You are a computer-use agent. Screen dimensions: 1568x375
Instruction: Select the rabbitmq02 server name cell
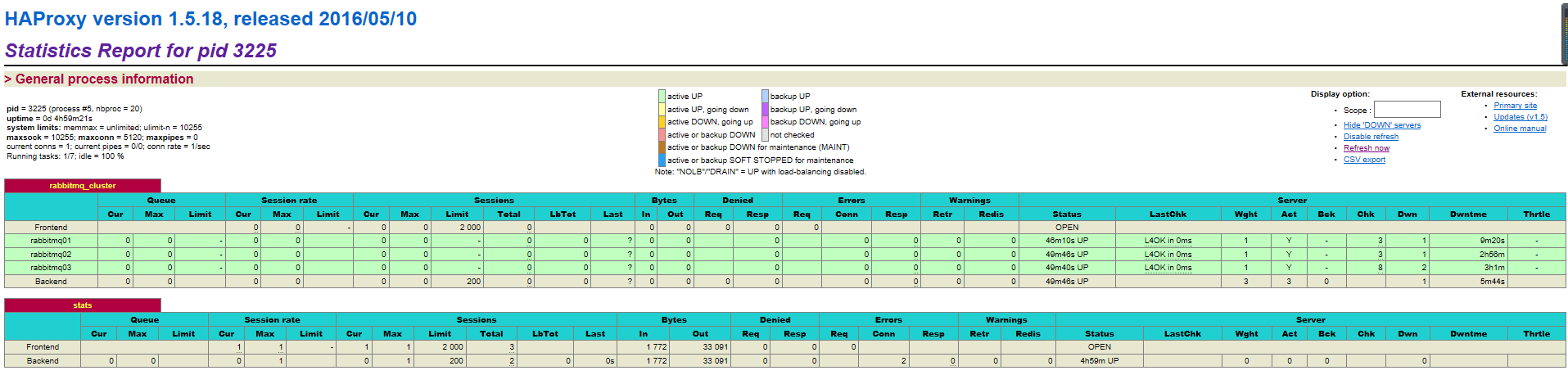tap(51, 255)
